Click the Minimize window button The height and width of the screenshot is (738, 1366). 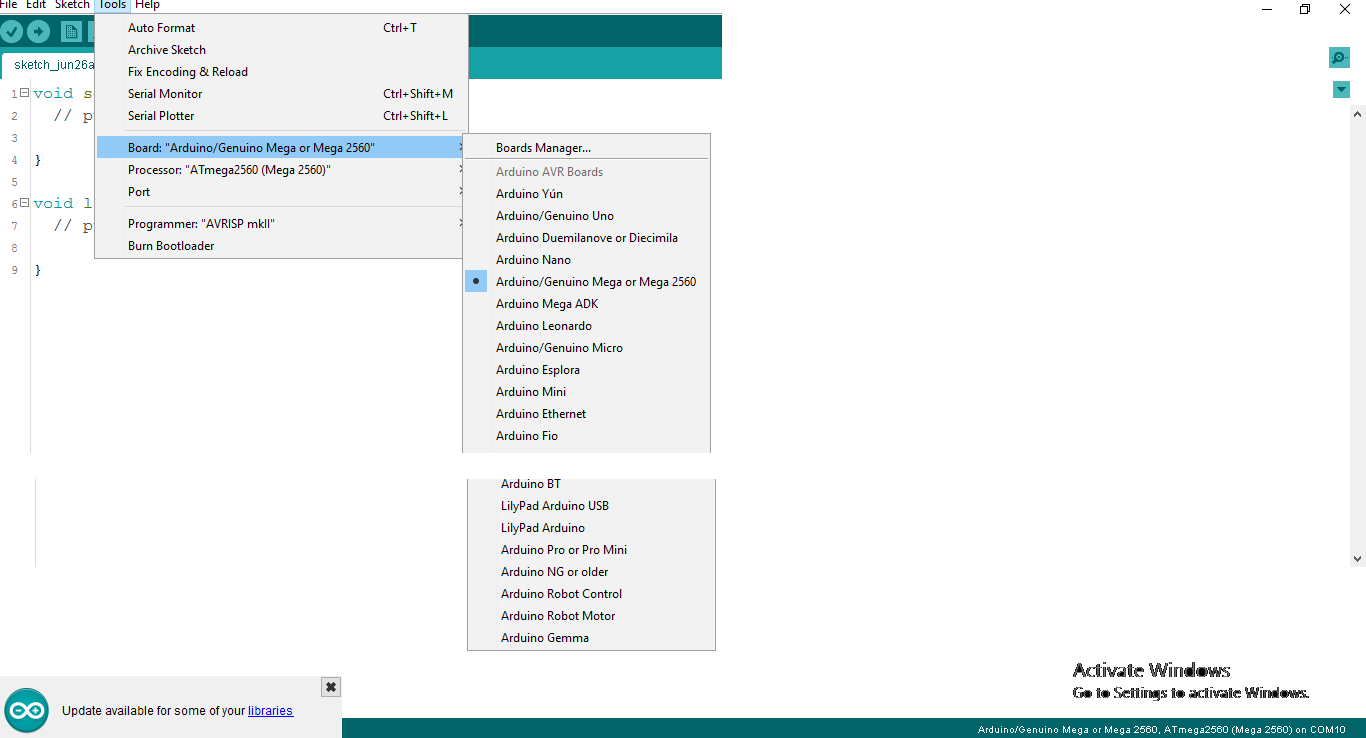pyautogui.click(x=1267, y=9)
